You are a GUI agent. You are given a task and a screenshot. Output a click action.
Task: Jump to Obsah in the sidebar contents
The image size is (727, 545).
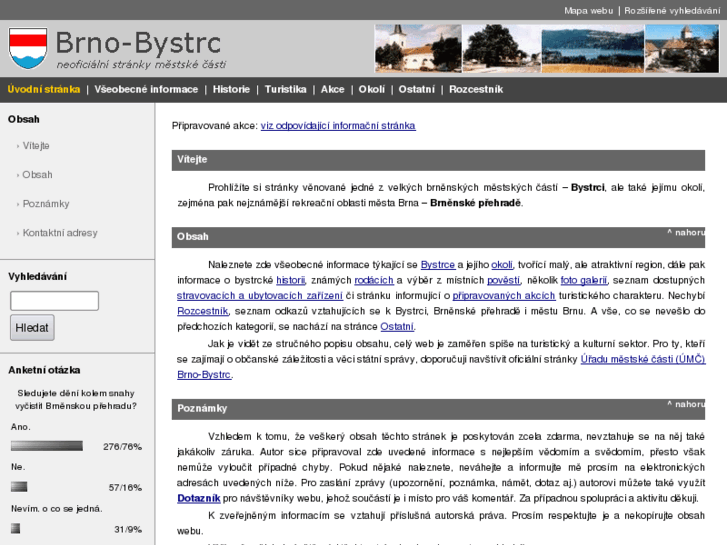click(x=37, y=175)
